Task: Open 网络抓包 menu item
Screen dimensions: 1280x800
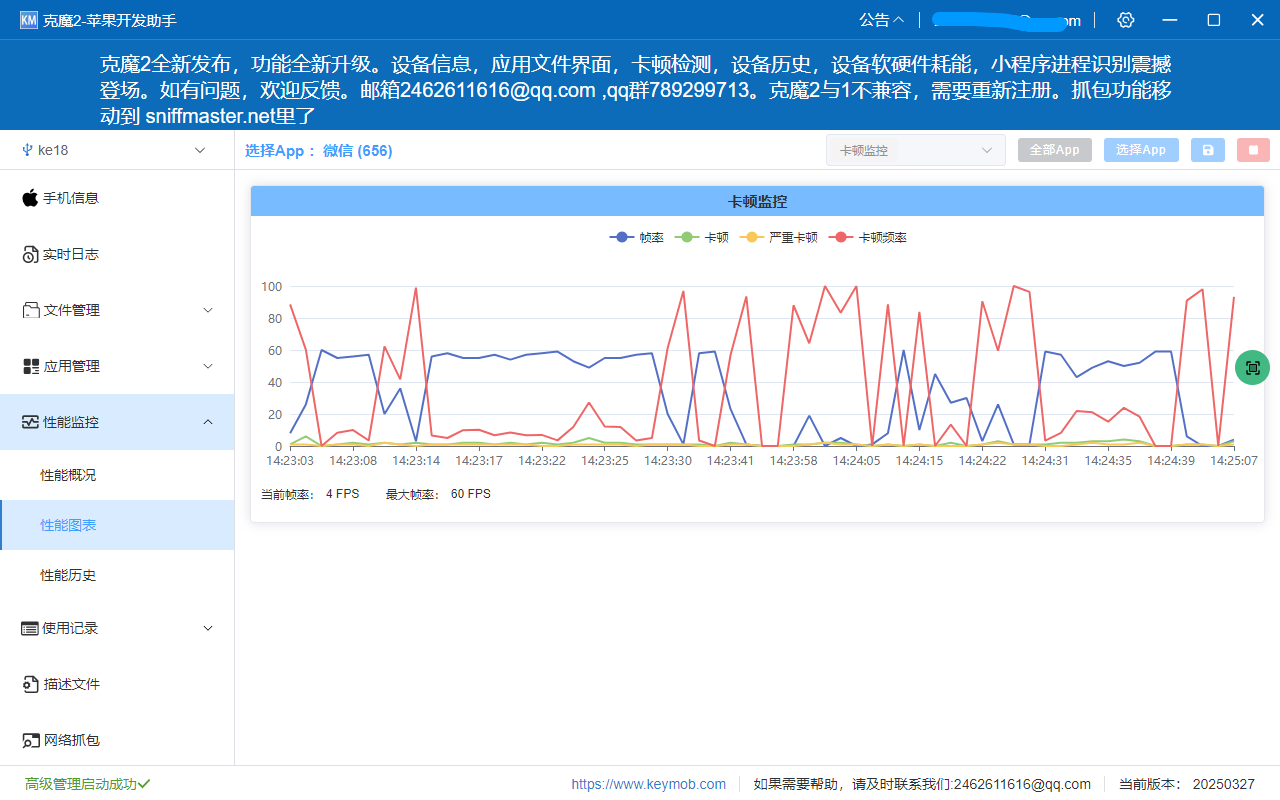Action: click(117, 740)
